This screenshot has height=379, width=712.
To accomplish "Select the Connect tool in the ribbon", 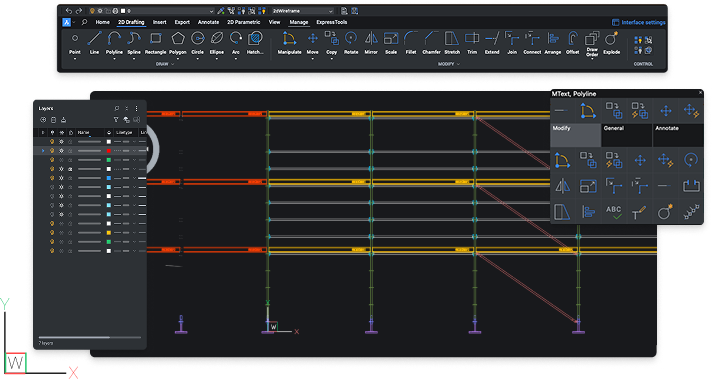I will (532, 43).
